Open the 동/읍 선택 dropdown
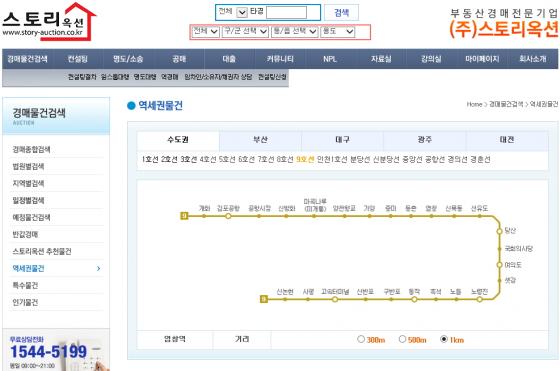 pos(295,32)
